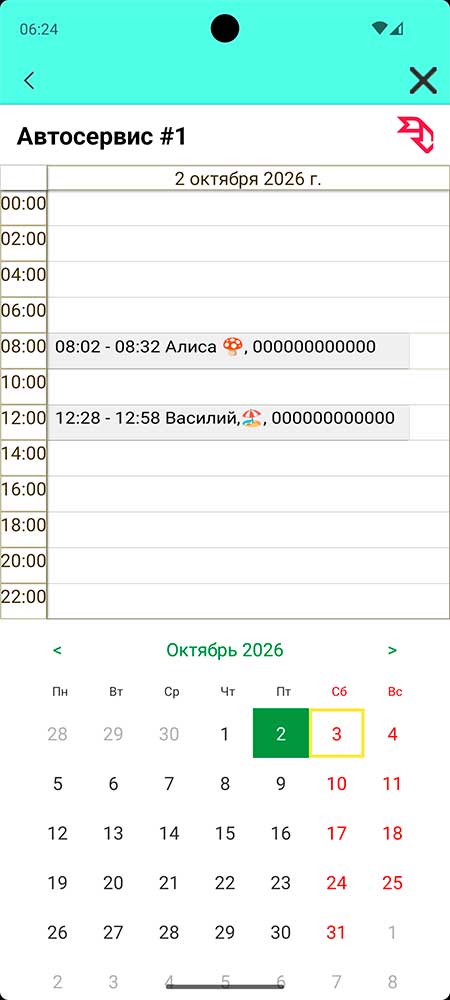Tap the 18:00 time slot label

coord(24,526)
